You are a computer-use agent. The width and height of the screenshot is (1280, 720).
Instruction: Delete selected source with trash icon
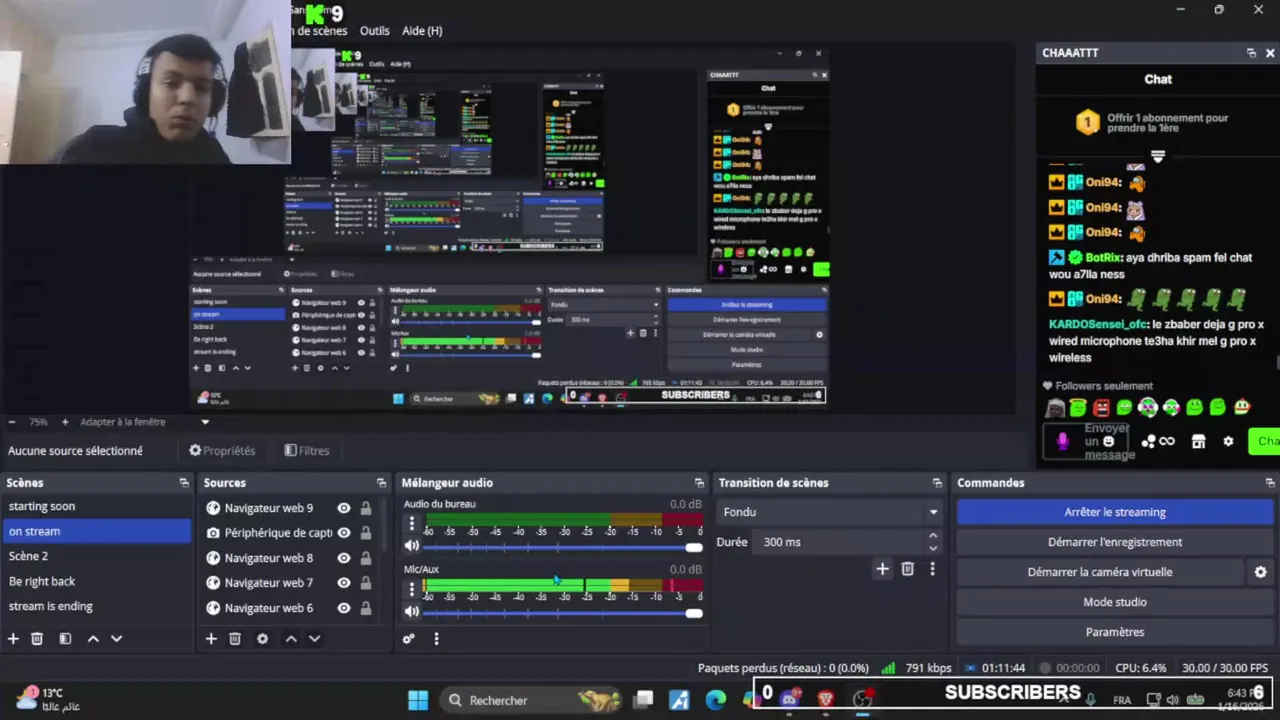[235, 638]
